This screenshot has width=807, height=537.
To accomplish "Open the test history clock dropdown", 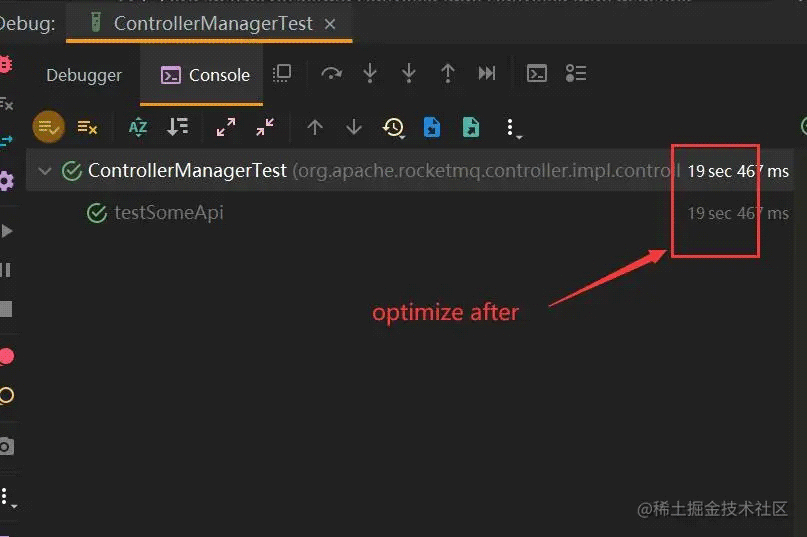I will point(394,128).
